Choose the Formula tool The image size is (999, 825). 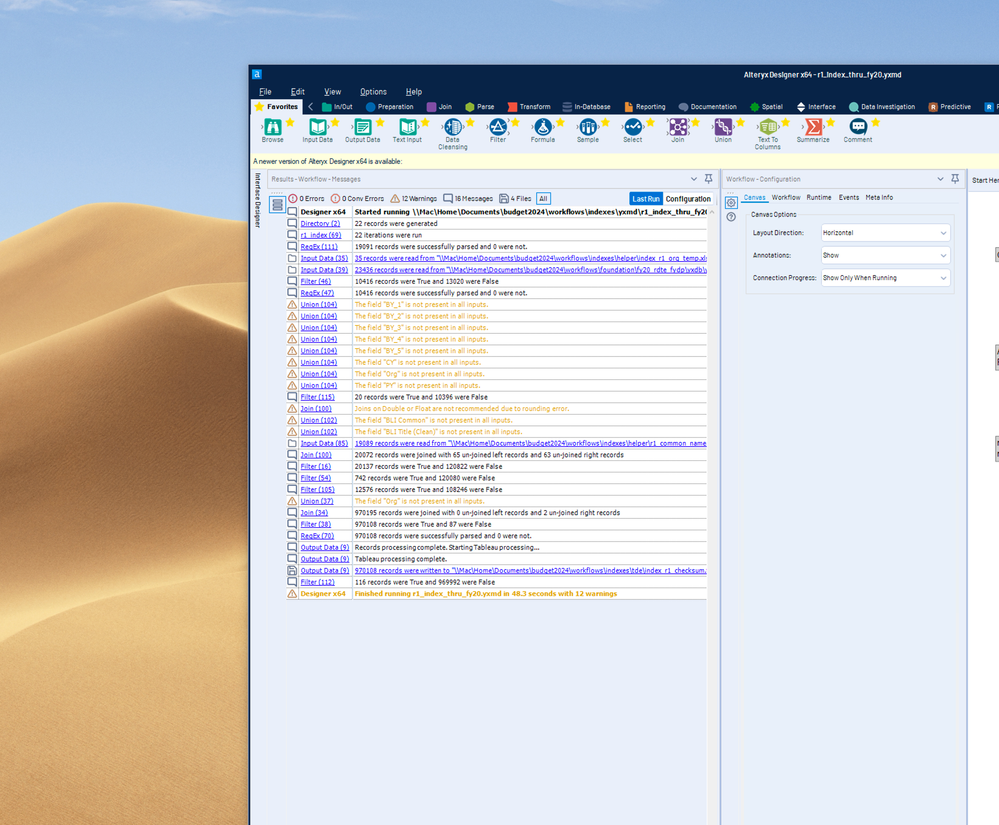[543, 127]
